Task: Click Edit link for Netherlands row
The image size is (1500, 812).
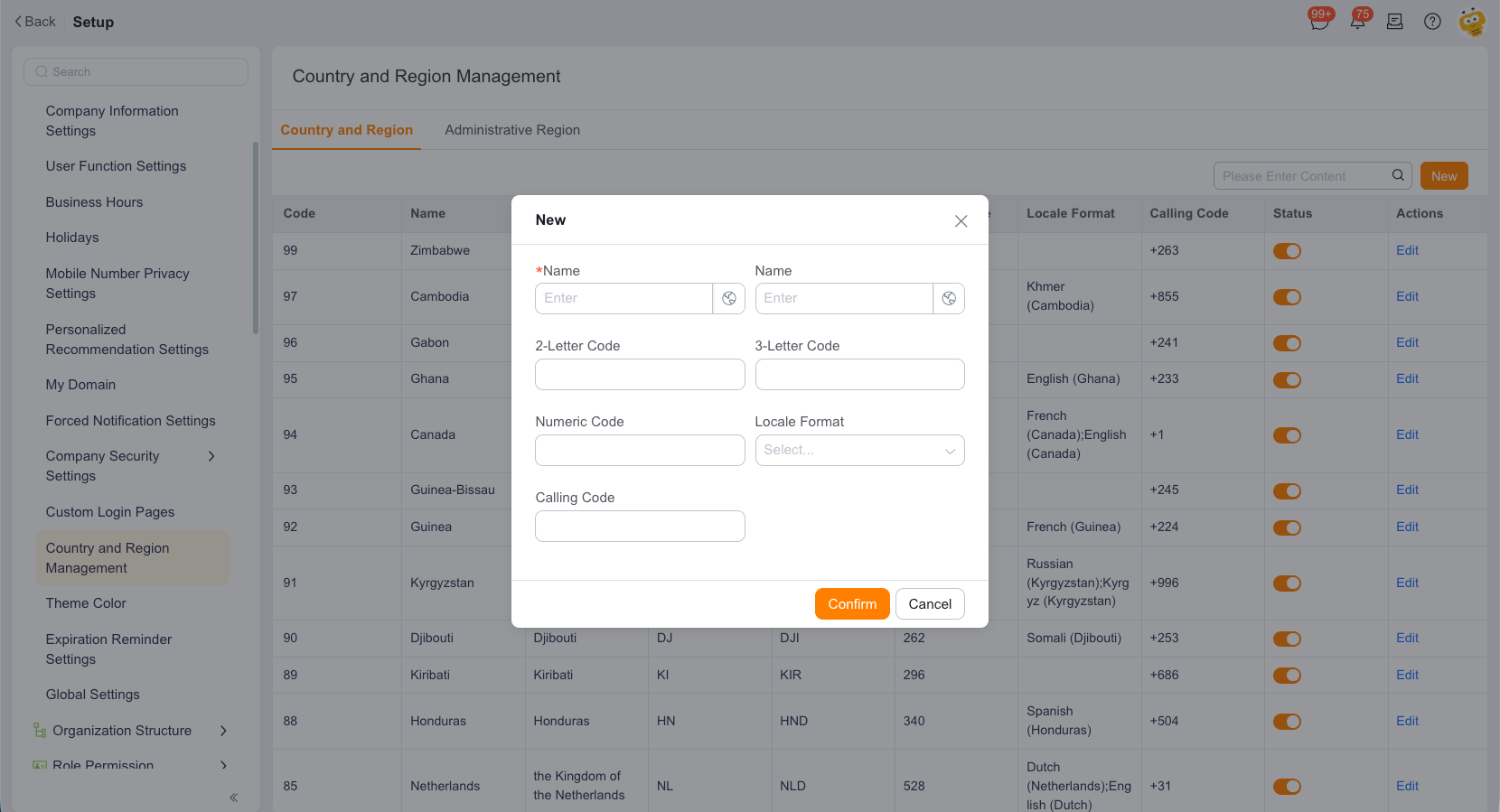Action: tap(1407, 786)
